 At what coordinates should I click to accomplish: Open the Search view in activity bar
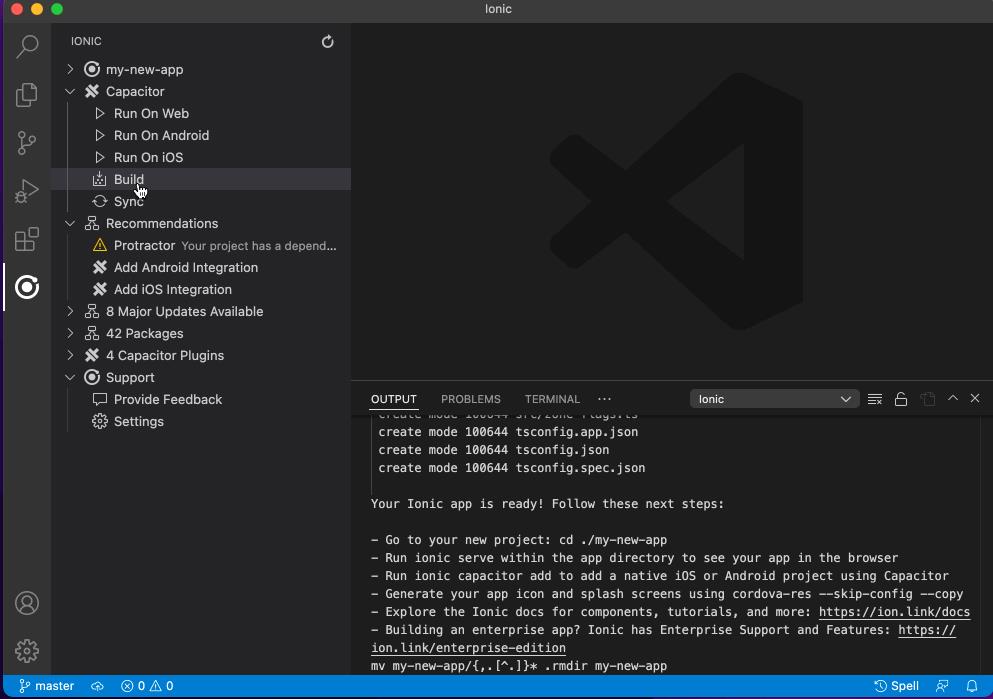[27, 46]
